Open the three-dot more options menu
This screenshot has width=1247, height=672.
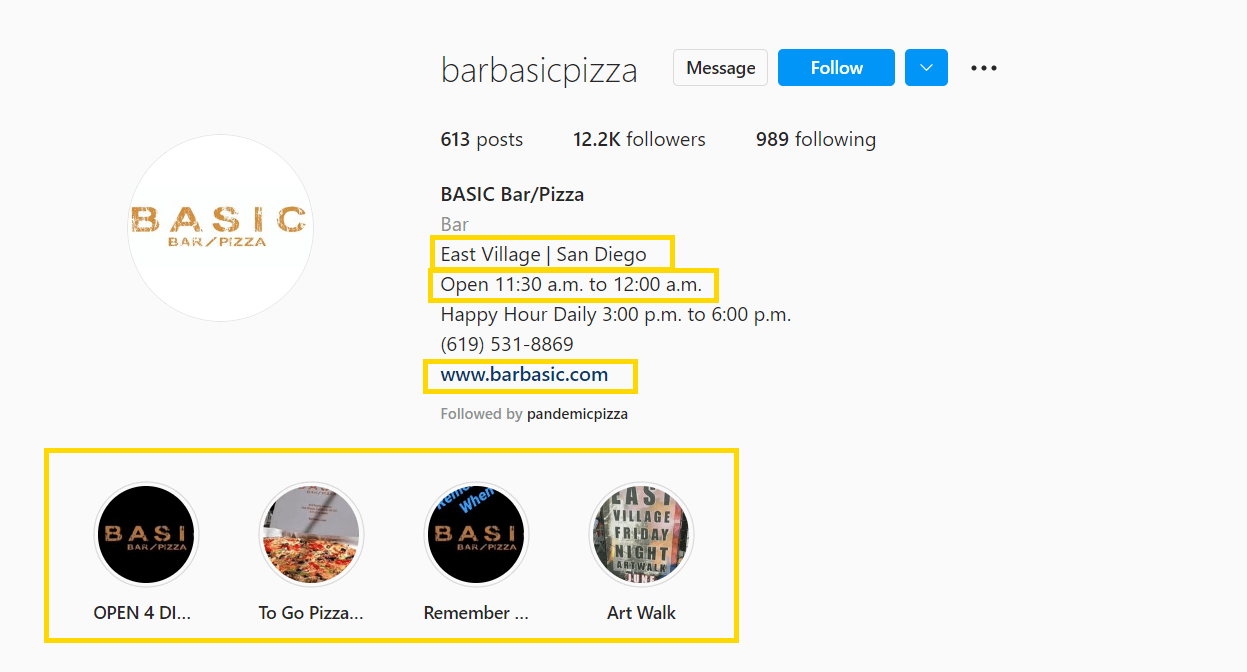coord(984,68)
